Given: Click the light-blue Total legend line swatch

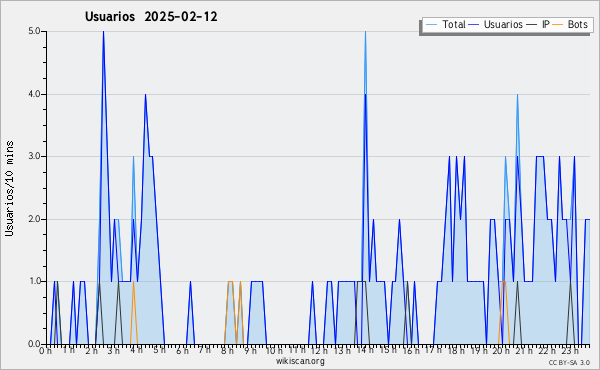Looking at the screenshot, I should pyautogui.click(x=431, y=25).
